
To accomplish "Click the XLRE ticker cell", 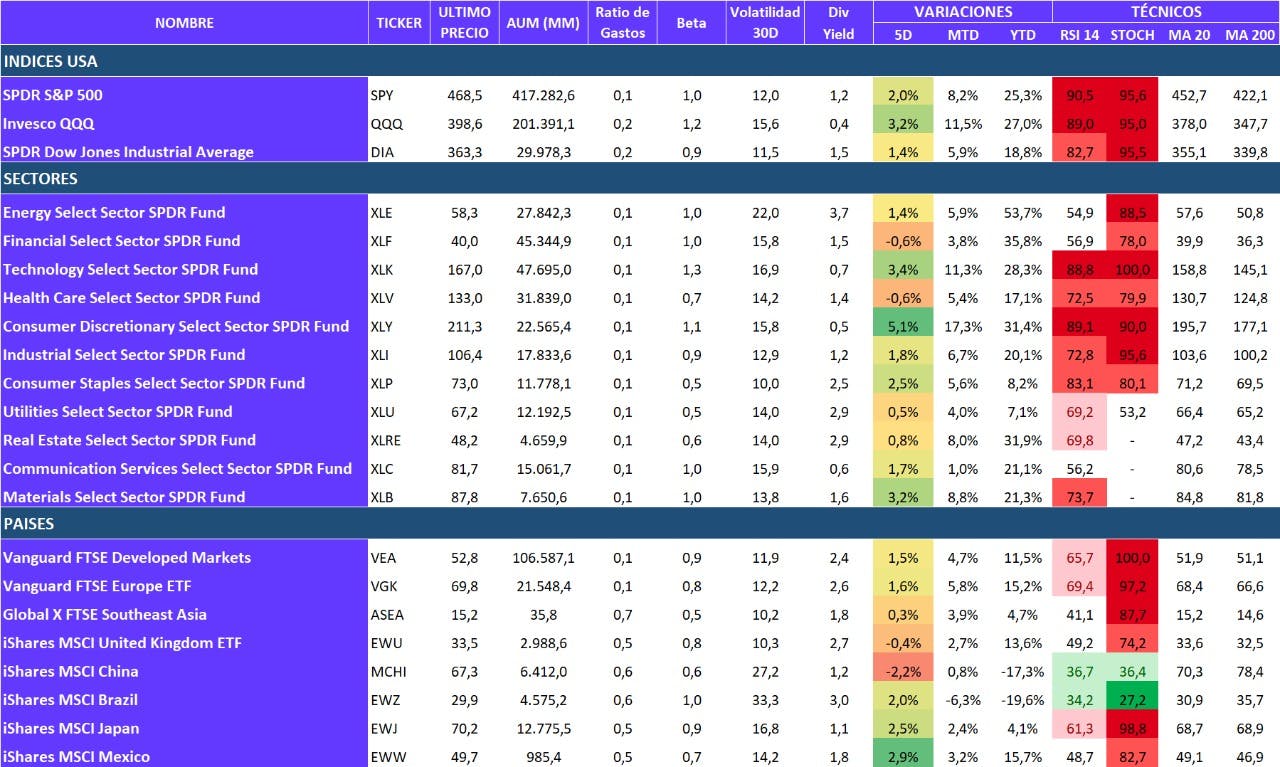I will (399, 440).
